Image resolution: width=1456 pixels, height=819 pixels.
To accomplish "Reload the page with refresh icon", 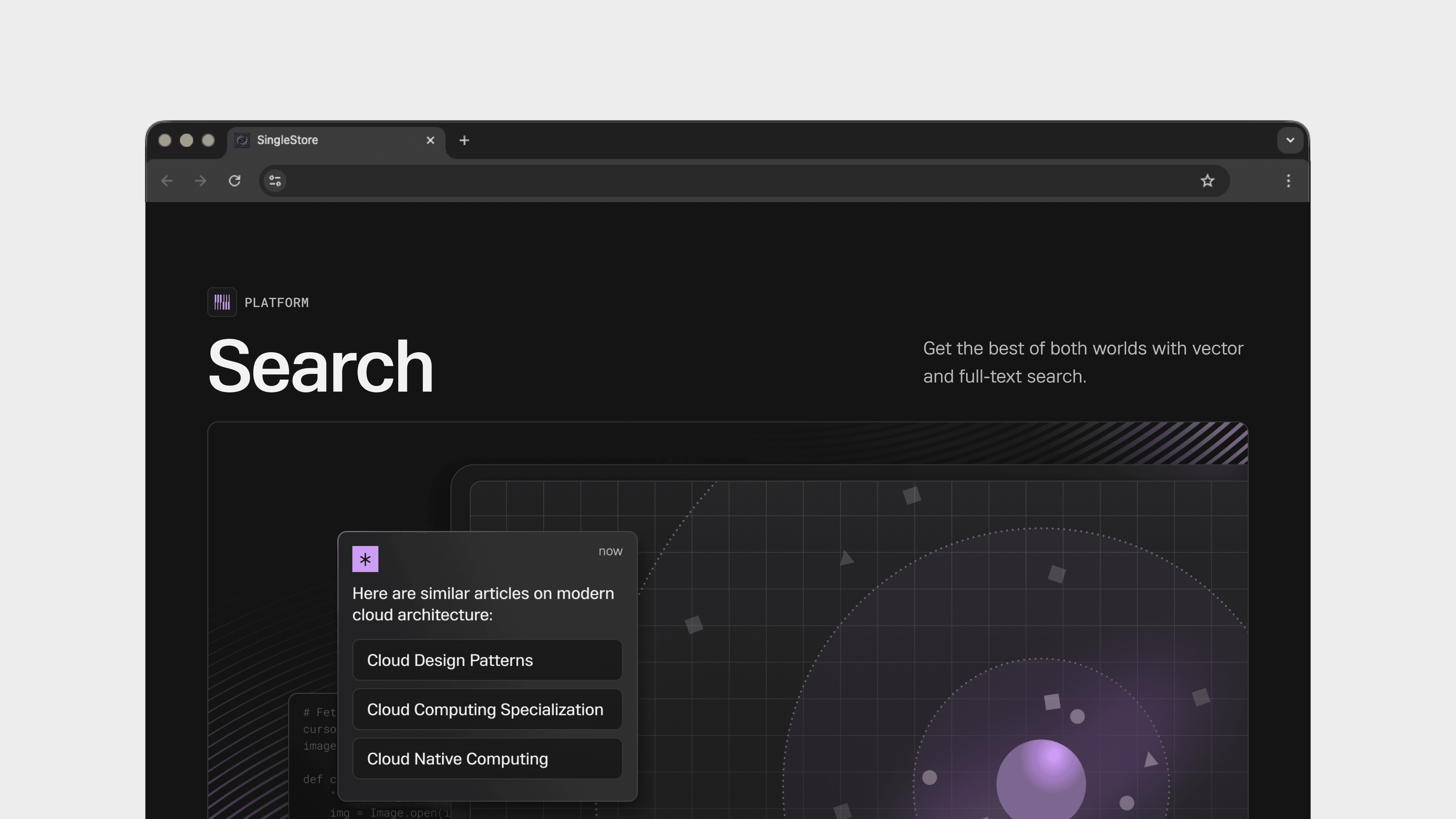I will pyautogui.click(x=235, y=181).
